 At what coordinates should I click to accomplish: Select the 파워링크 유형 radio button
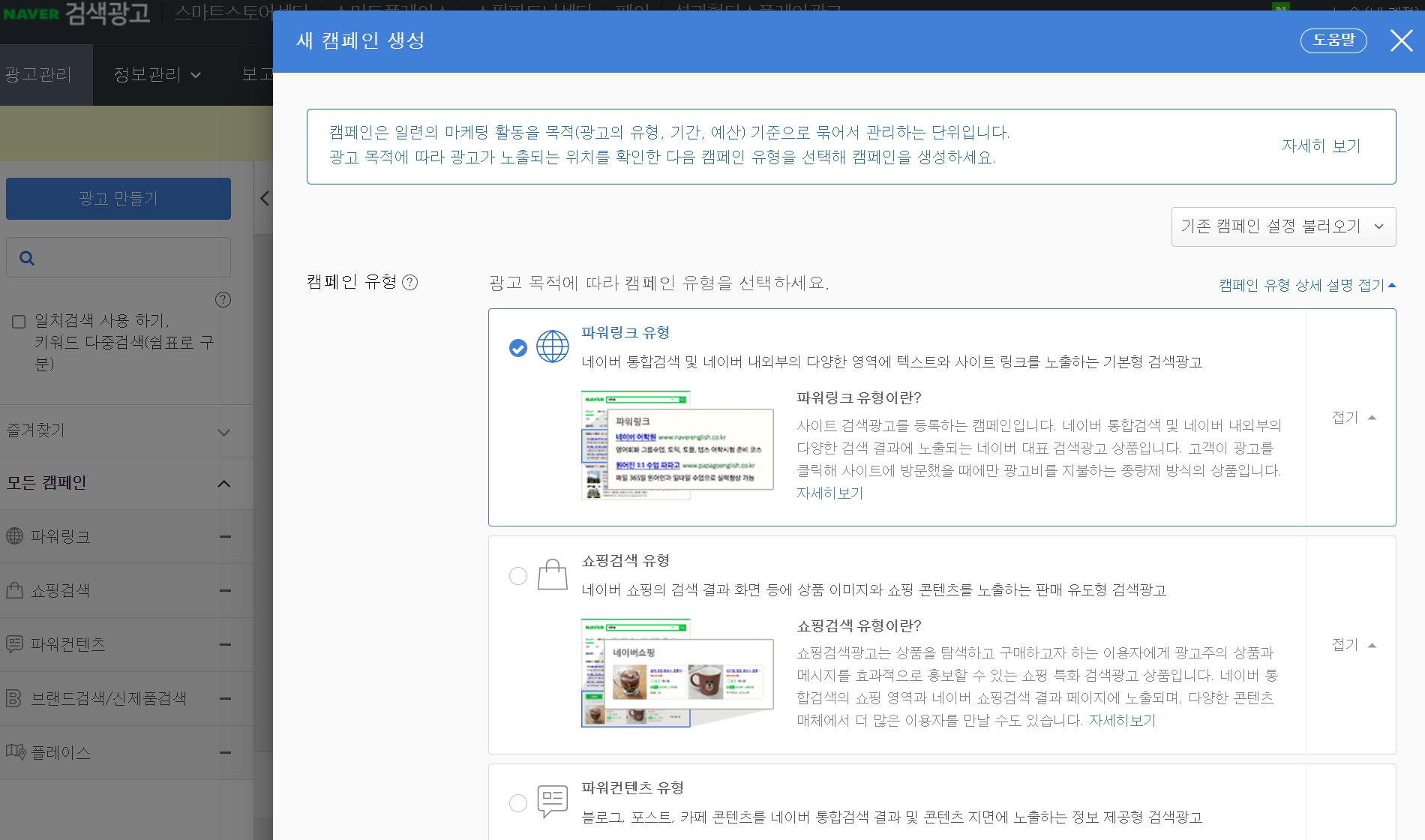tap(517, 348)
